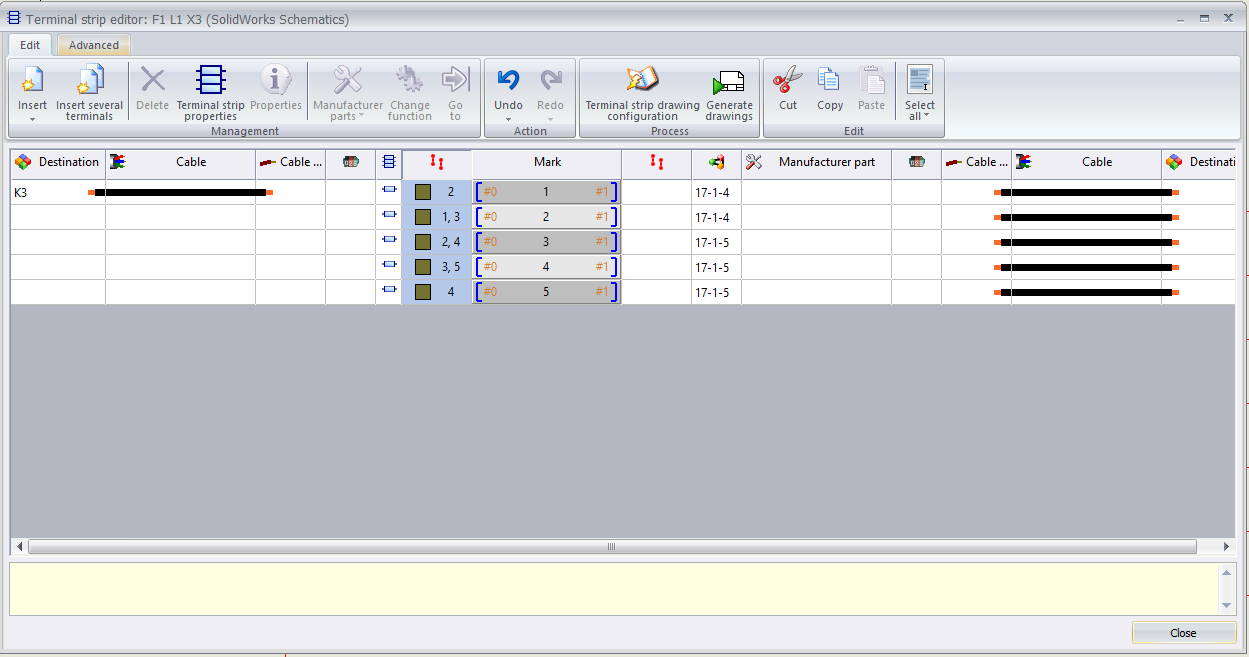Viewport: 1249px width, 657px height.
Task: Click the K3 destination cell
Action: (57, 192)
